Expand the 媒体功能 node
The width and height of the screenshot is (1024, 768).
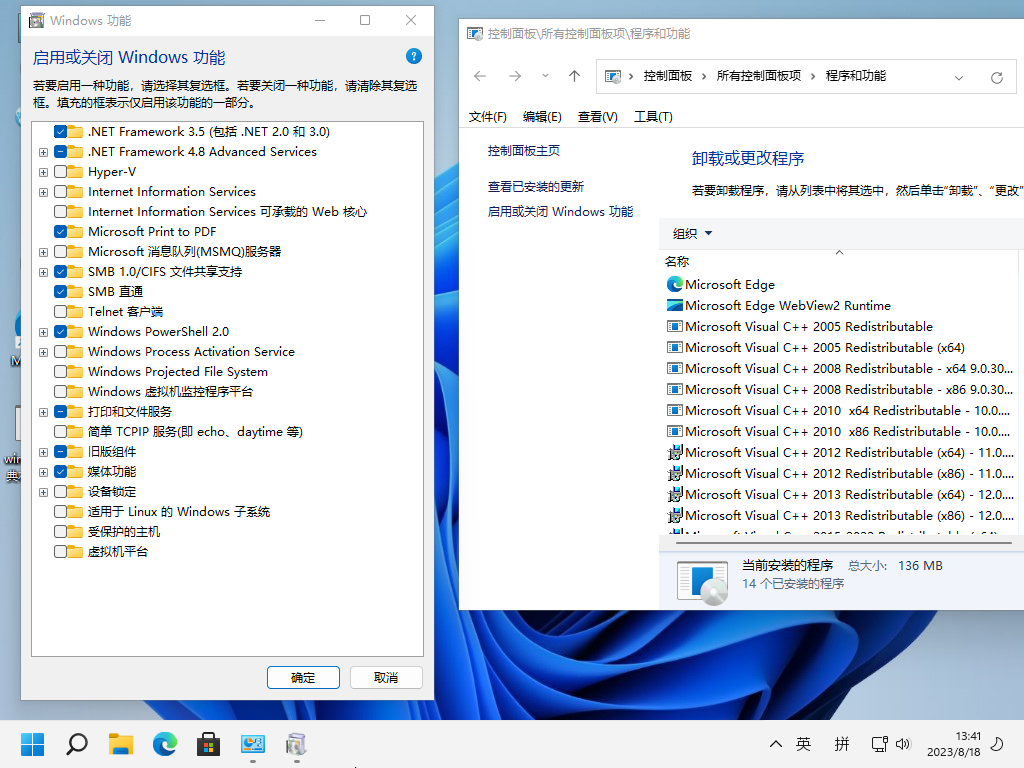point(43,472)
